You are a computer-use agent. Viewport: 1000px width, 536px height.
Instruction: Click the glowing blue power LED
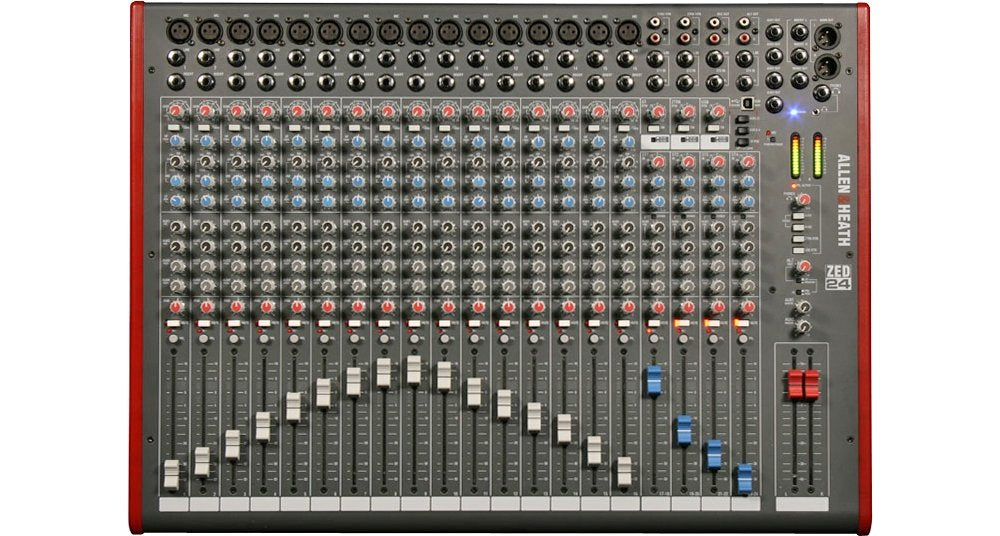(794, 112)
